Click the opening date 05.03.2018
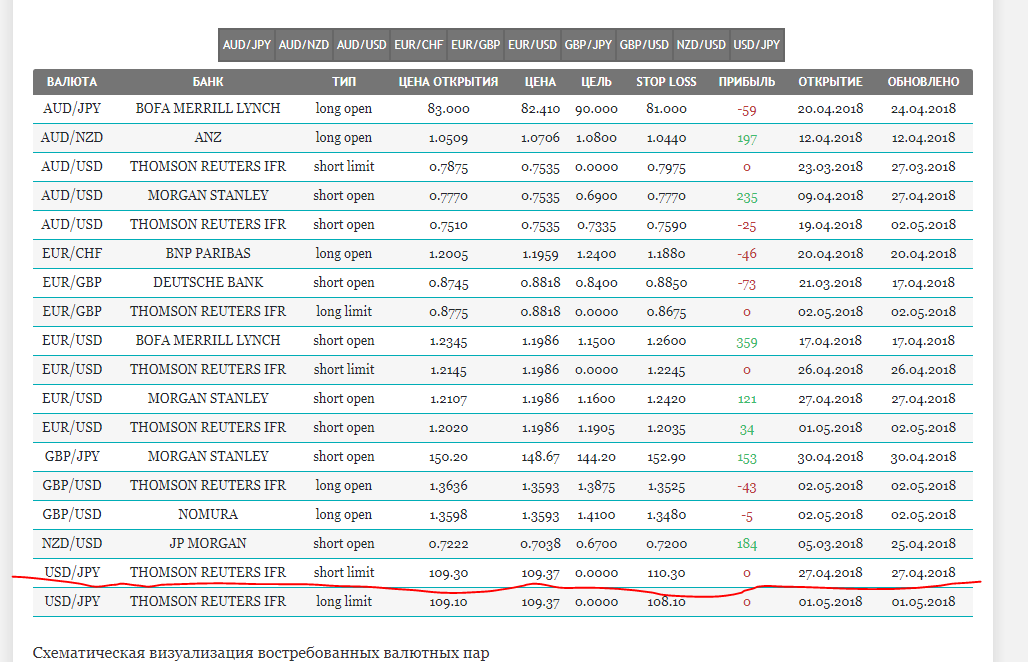This screenshot has width=1028, height=662. point(830,544)
